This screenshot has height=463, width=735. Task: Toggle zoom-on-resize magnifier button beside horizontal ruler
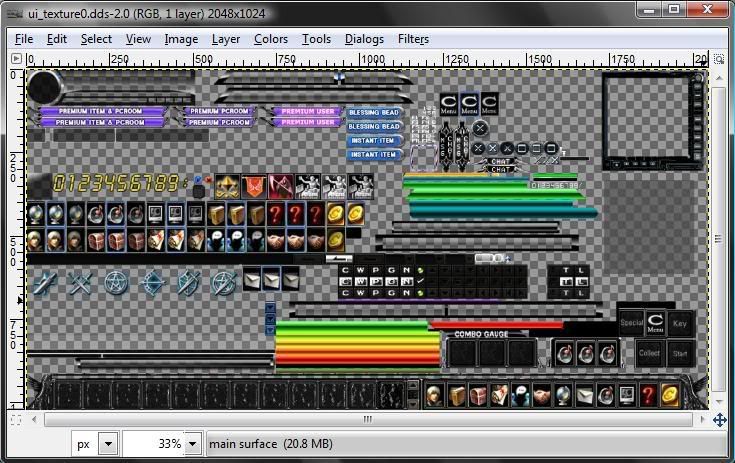[x=719, y=59]
